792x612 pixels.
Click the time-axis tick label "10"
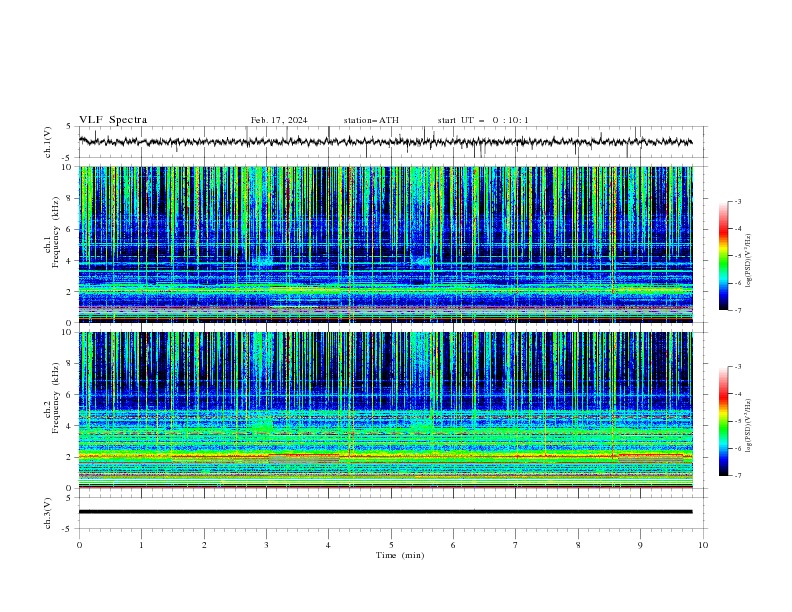[x=703, y=545]
